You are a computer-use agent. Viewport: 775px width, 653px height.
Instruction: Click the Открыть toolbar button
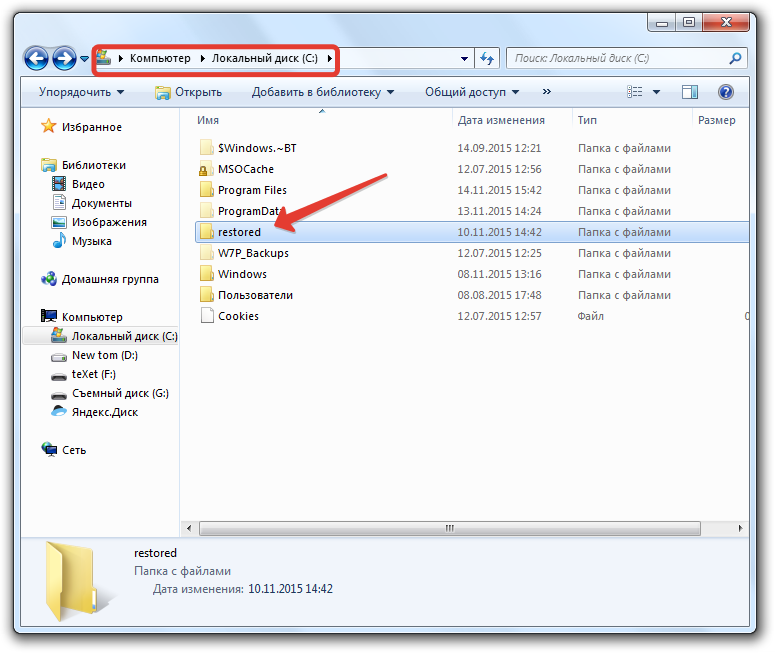188,92
